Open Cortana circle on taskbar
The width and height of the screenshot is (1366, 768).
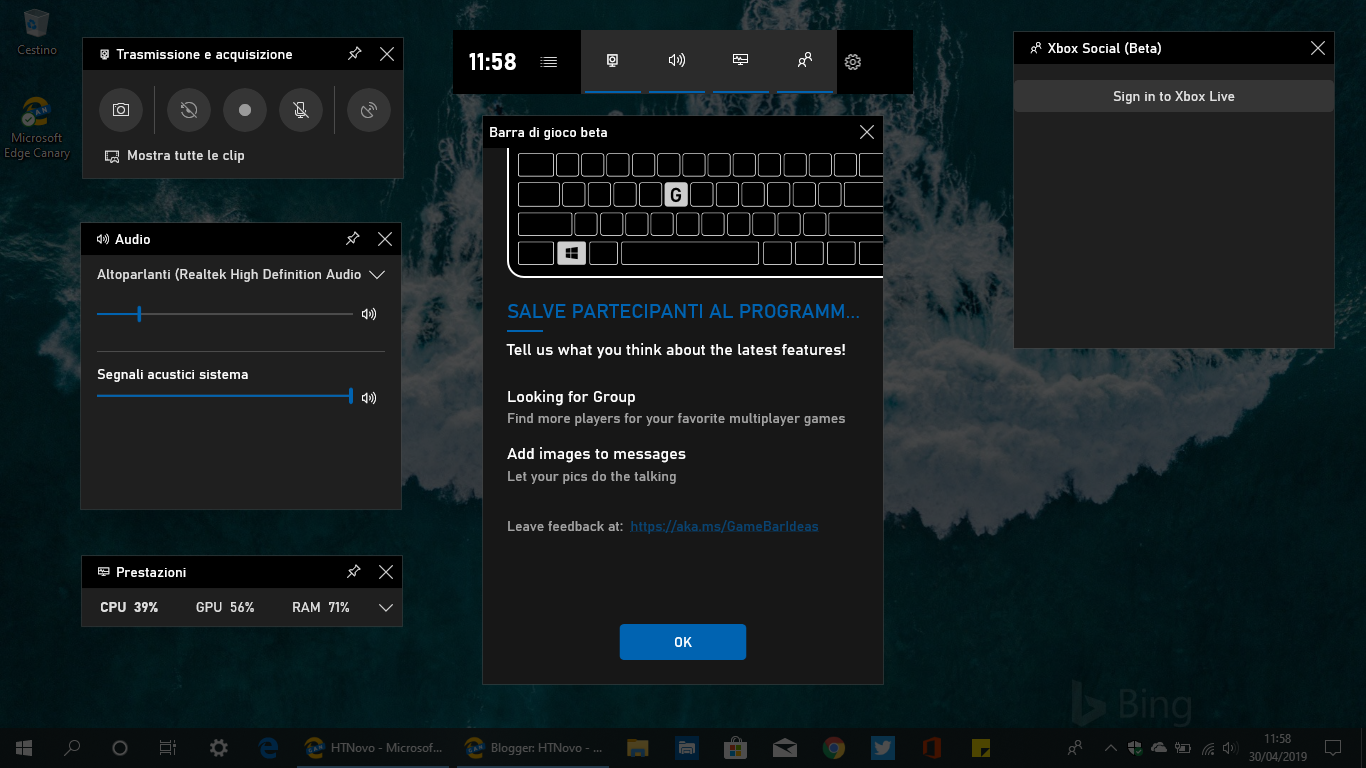click(x=120, y=748)
